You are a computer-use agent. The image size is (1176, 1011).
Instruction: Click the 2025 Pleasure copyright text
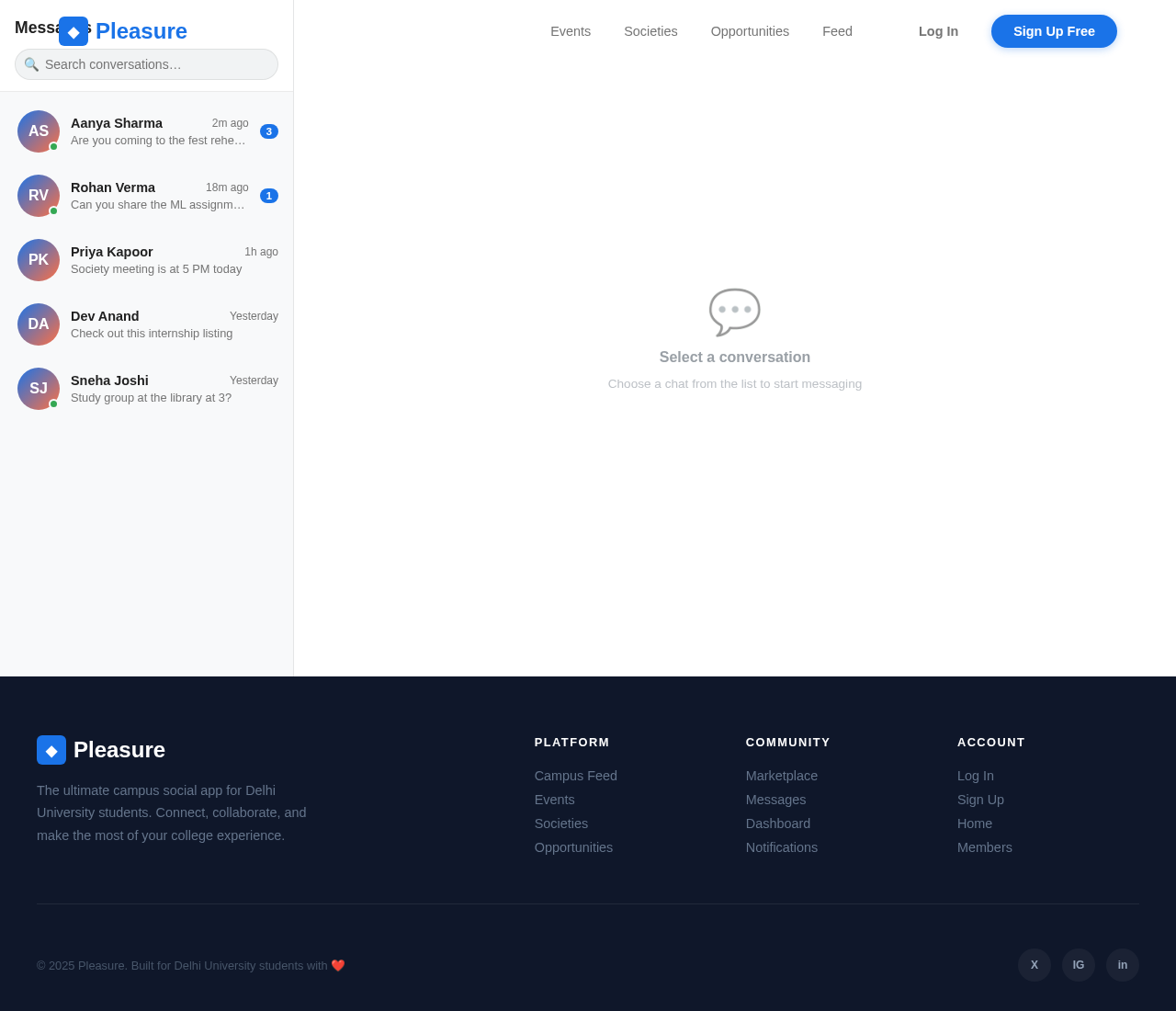click(191, 965)
